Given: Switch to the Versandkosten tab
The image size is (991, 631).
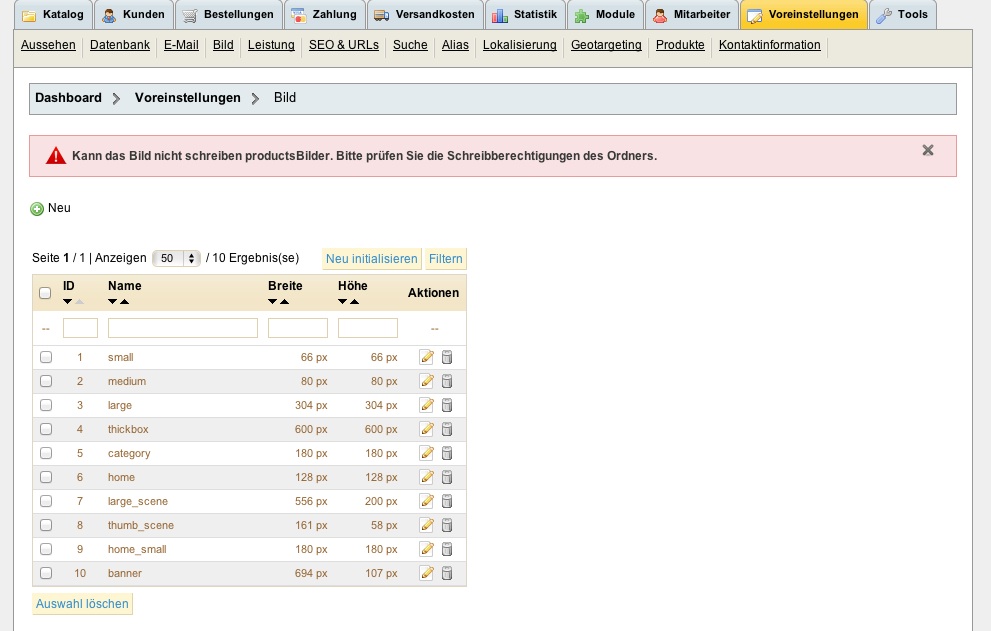Looking at the screenshot, I should pos(425,15).
